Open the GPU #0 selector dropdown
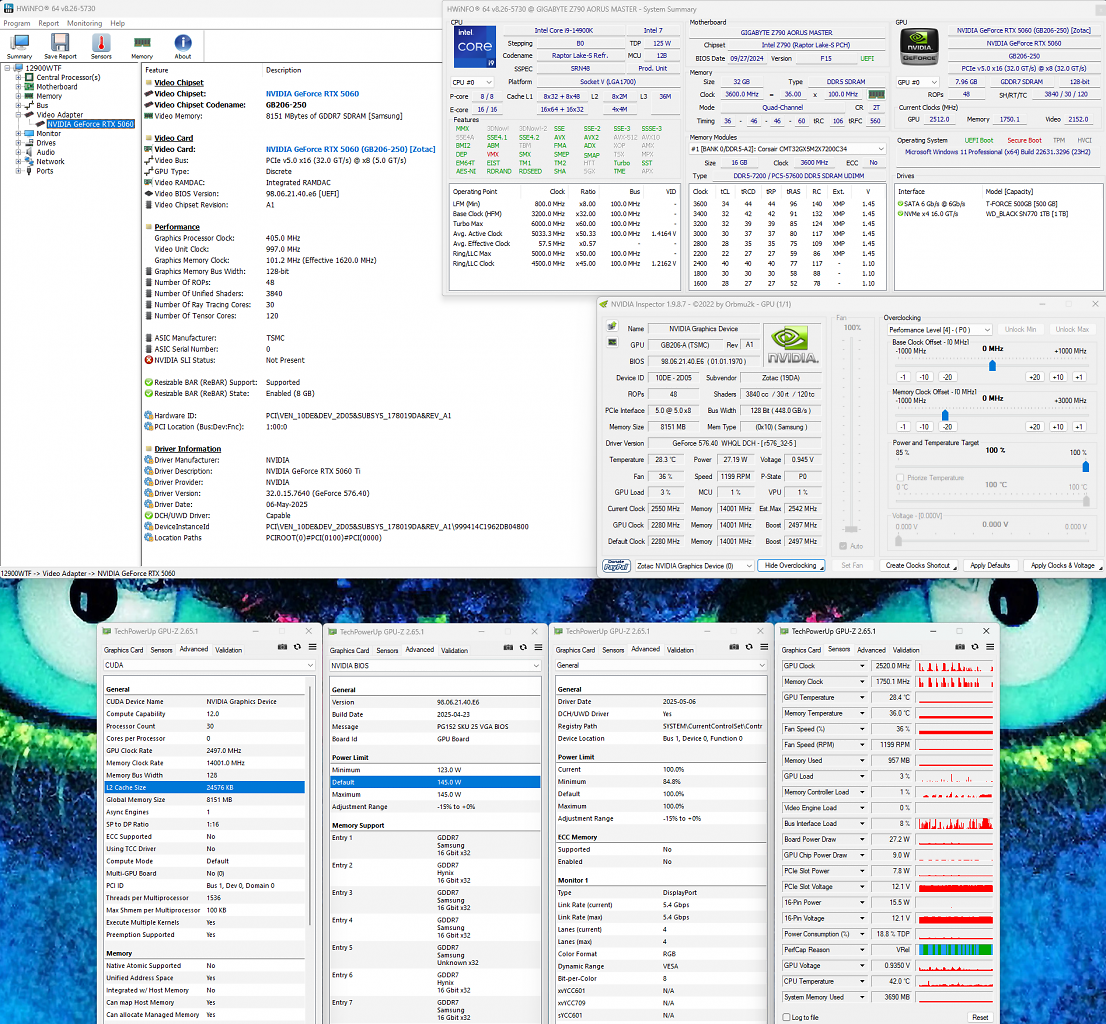 point(917,83)
